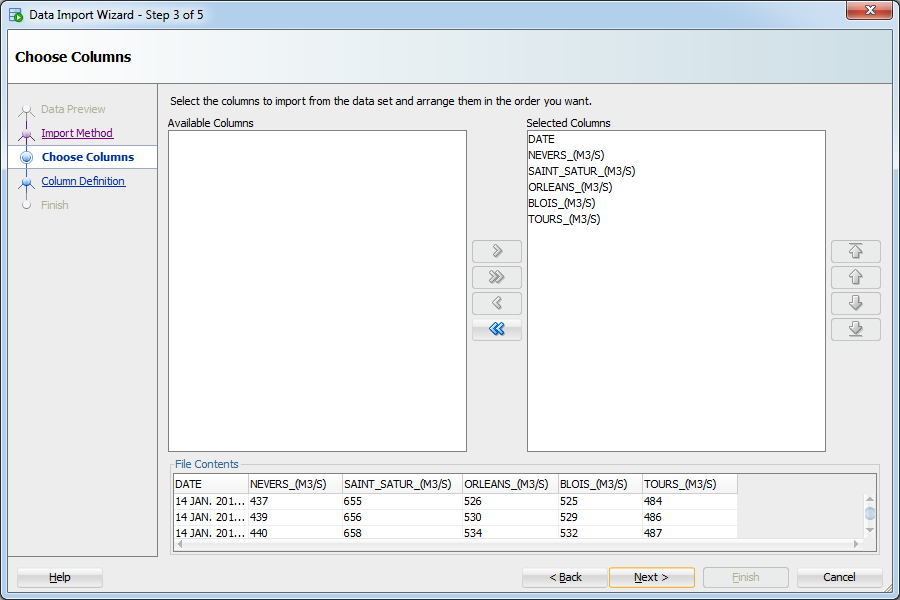Select TOURS_(M3/S) in Selected Columns list
Image resolution: width=900 pixels, height=600 pixels.
click(x=564, y=219)
